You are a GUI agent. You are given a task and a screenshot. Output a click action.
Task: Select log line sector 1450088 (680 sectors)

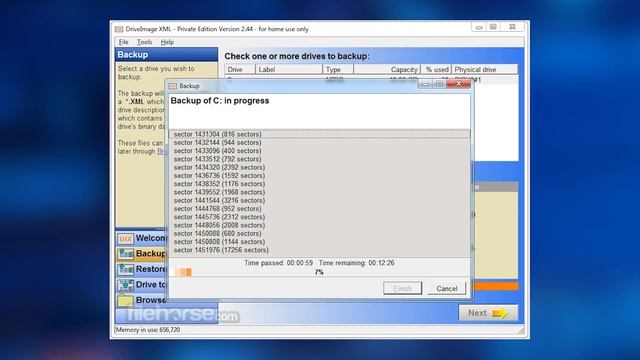coord(320,233)
